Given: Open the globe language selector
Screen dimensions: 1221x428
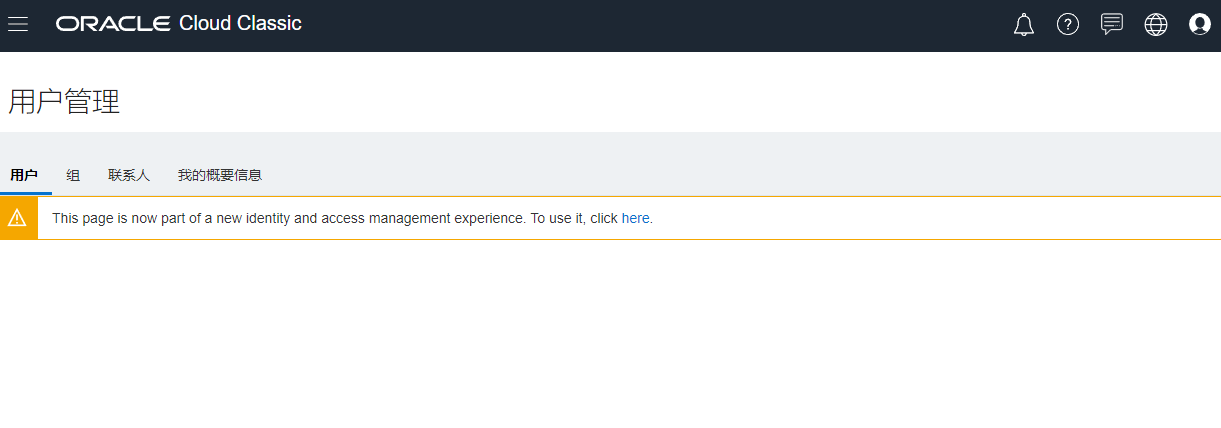Looking at the screenshot, I should tap(1156, 25).
